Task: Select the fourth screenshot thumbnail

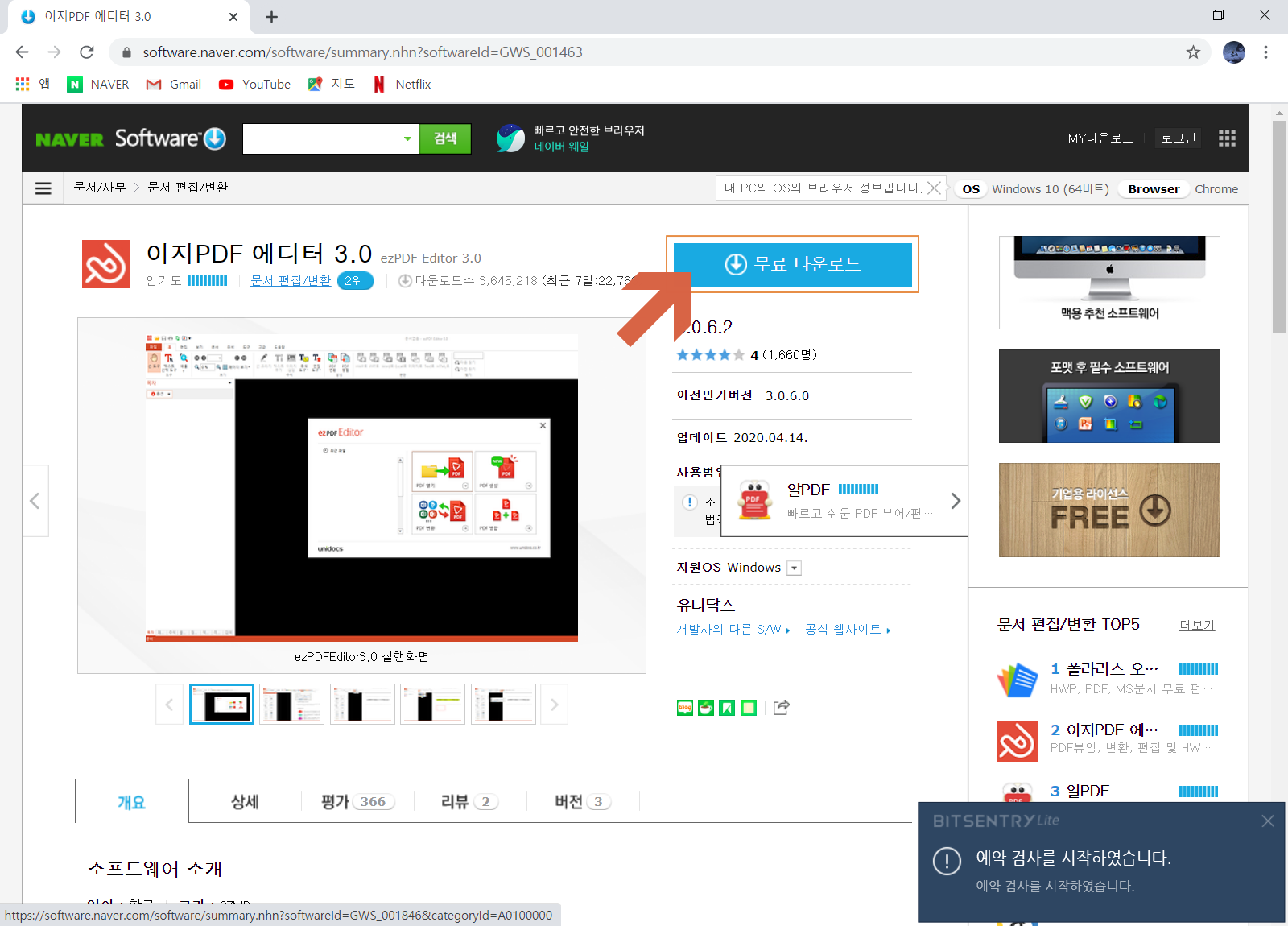Action: (432, 705)
